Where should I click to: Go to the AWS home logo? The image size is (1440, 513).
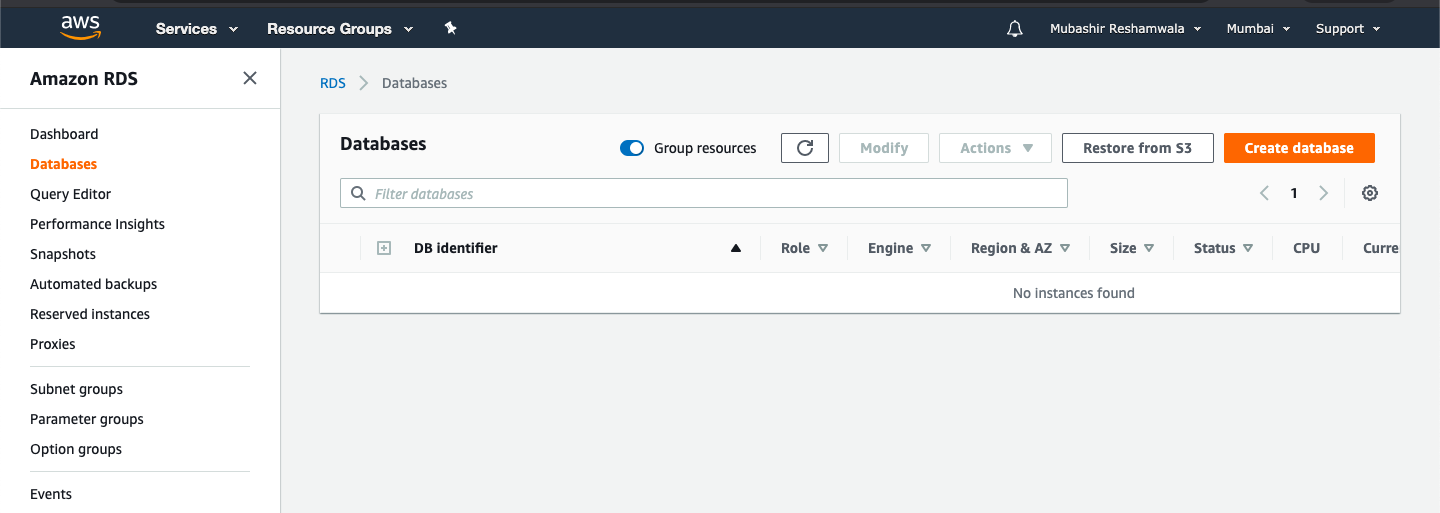(80, 27)
